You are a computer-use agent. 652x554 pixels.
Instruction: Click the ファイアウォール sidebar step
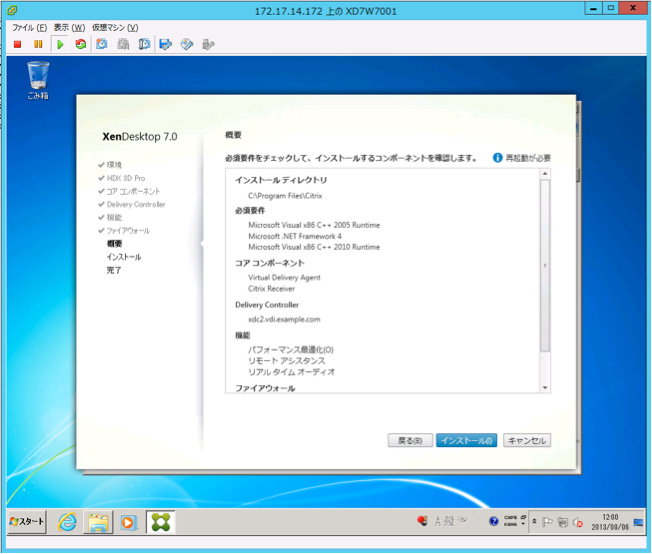(x=128, y=230)
